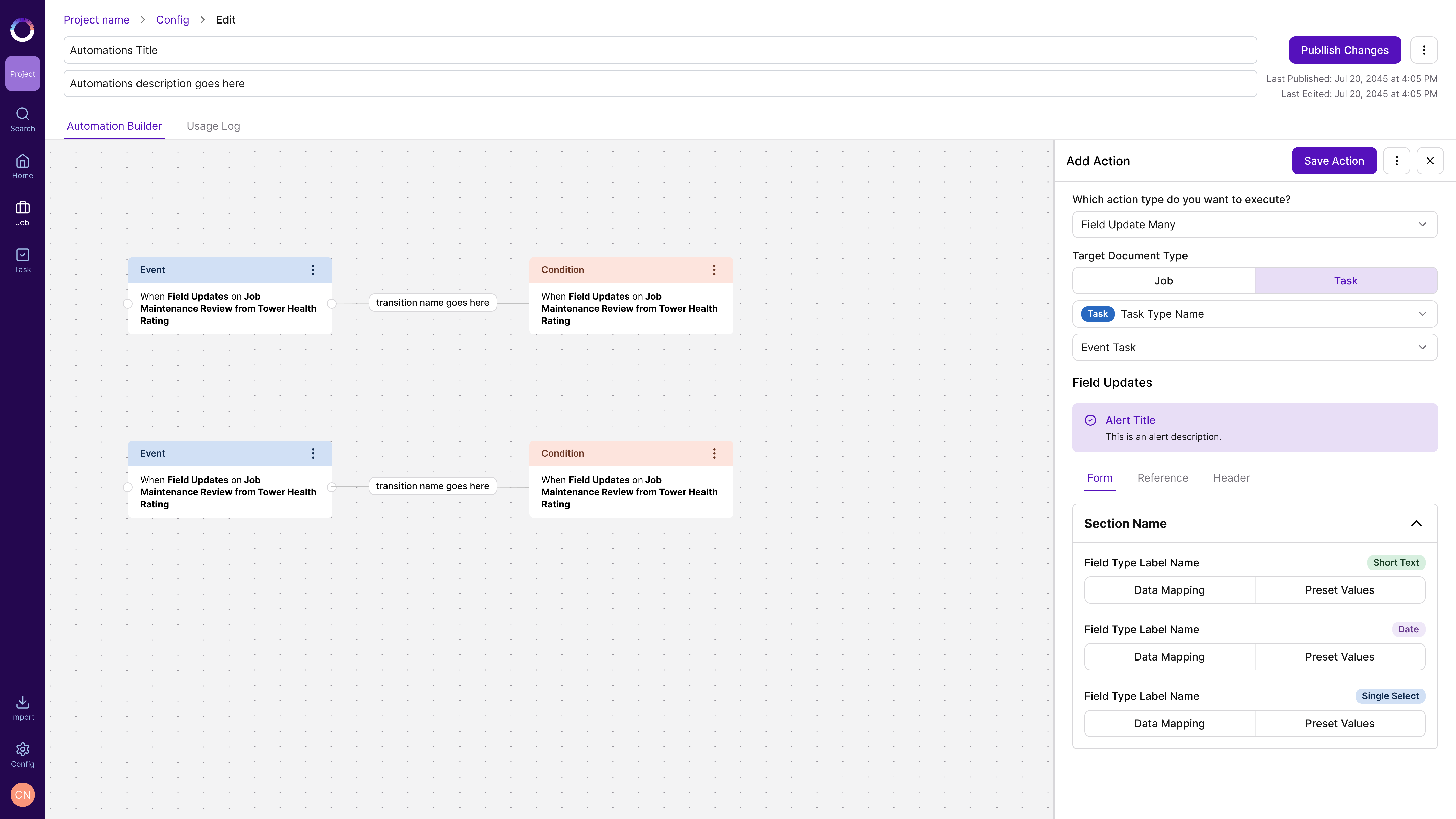
Task: Select the Form tab in Field Updates
Action: tap(1100, 478)
